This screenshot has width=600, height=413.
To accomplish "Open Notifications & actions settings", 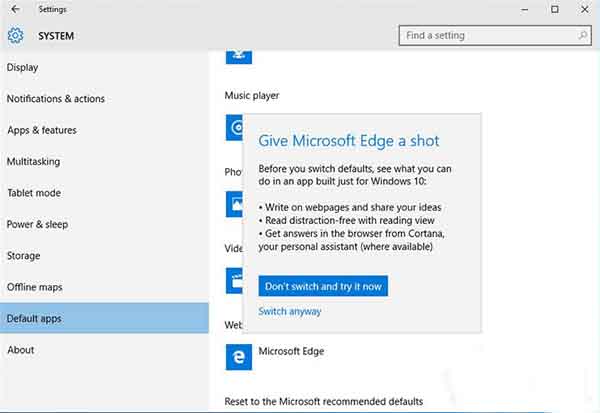I will click(x=55, y=99).
